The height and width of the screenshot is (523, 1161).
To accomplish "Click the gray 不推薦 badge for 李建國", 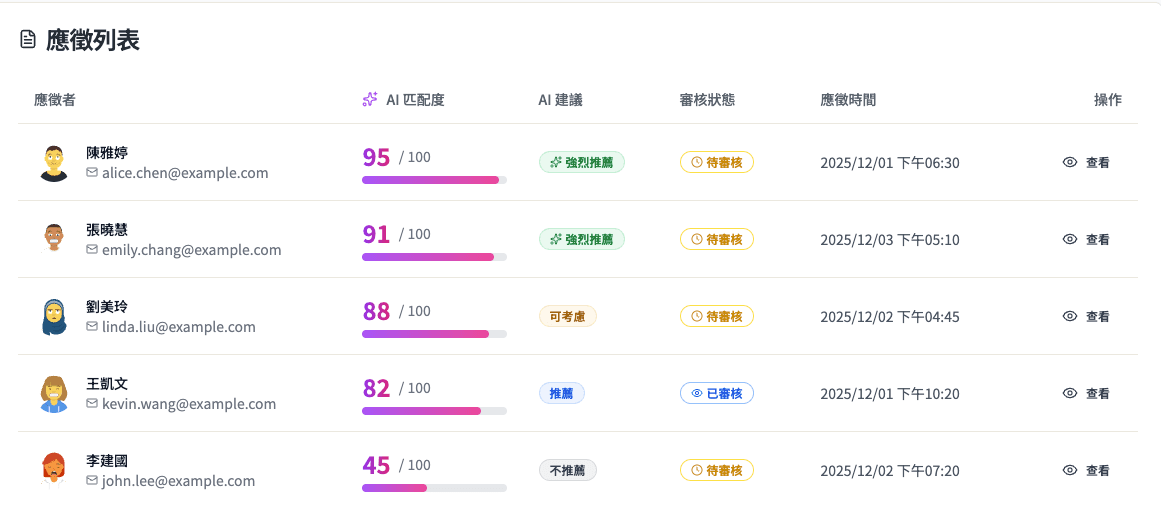I will coord(568,470).
